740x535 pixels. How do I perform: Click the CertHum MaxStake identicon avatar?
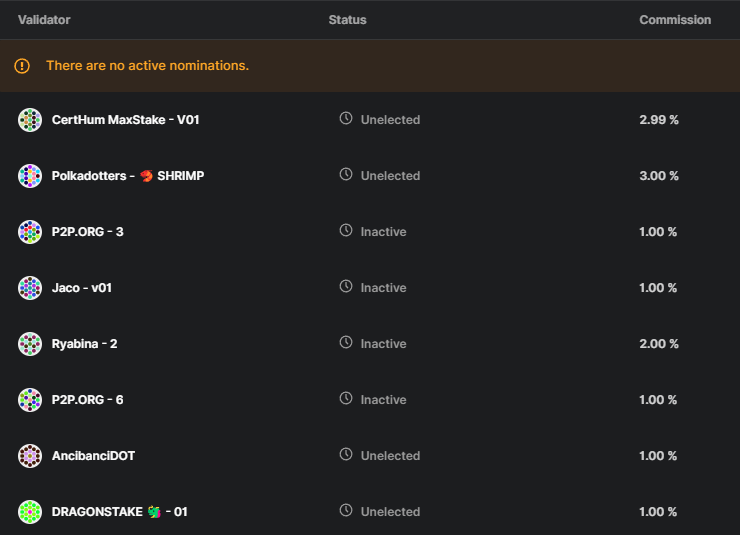30,120
